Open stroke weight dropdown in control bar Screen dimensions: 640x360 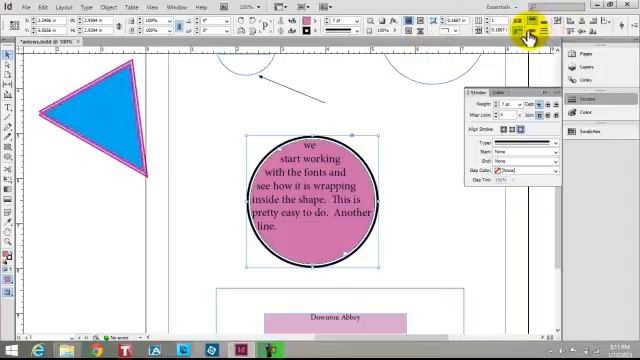(357, 20)
